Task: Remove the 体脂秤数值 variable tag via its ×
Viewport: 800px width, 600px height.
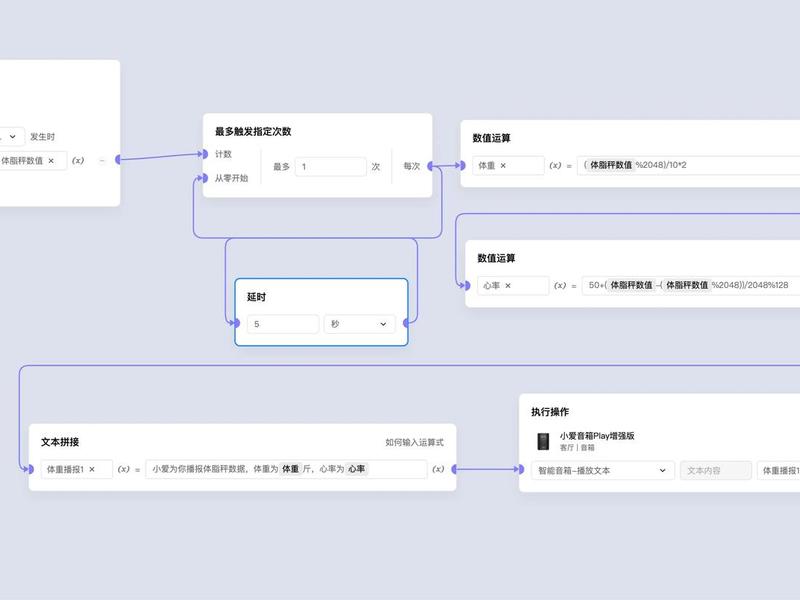Action: [51, 161]
